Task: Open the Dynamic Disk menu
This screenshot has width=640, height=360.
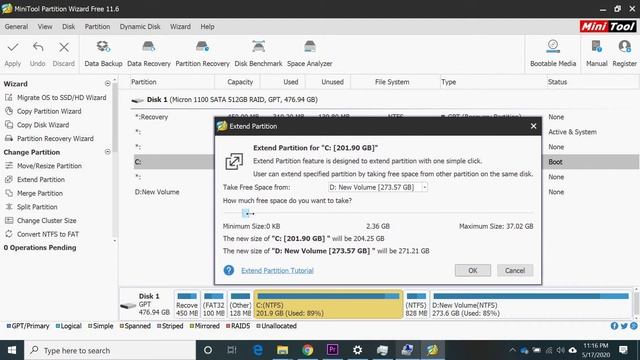Action: pos(140,27)
